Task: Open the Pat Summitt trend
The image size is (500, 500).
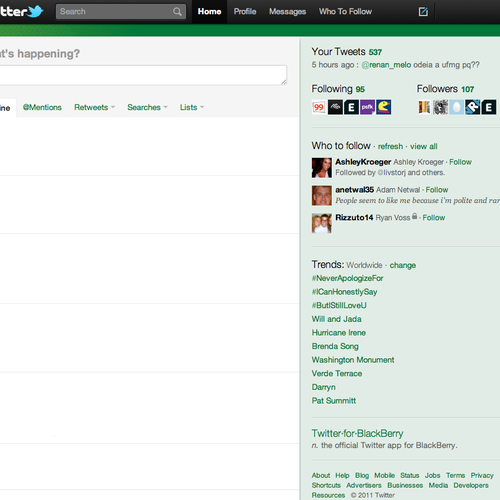Action: [x=334, y=401]
